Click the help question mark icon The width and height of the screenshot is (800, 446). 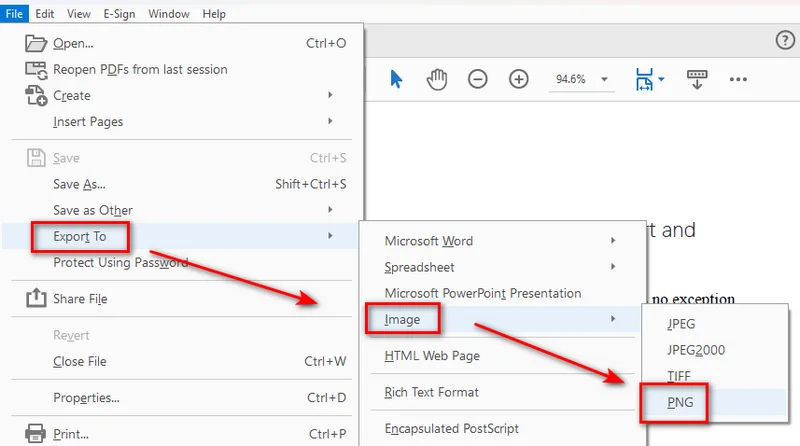tap(785, 40)
